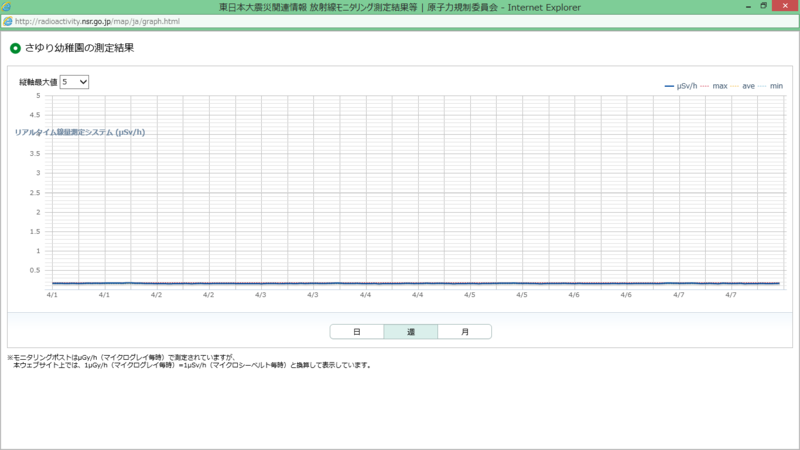This screenshot has height=450, width=800.
Task: Close the Internet Explorer window
Action: (x=785, y=6)
